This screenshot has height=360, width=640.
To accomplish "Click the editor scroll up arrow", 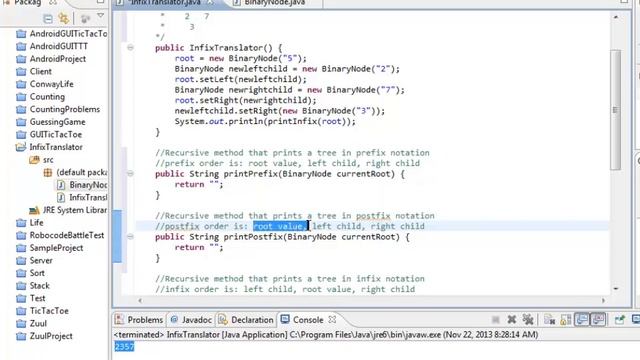I will point(616,17).
